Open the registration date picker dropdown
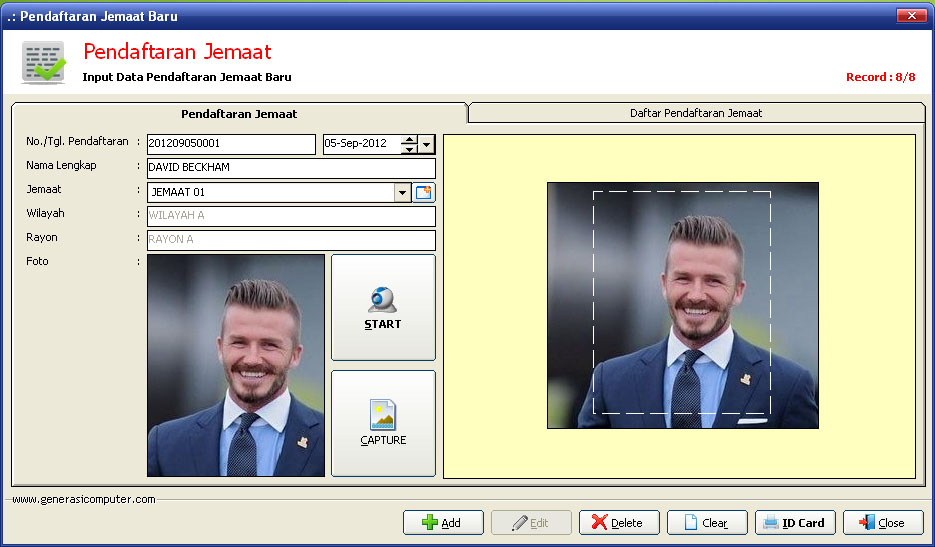This screenshot has width=935, height=547. [x=427, y=144]
